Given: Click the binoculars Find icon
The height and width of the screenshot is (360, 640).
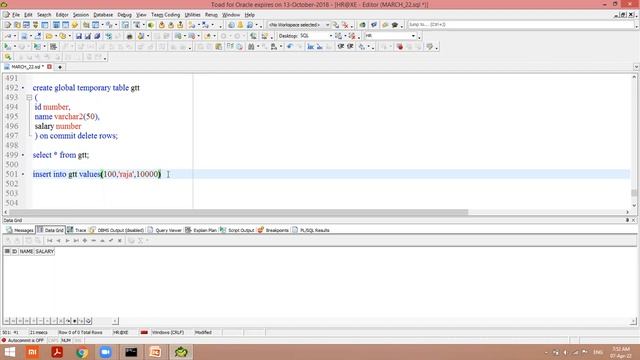Looking at the screenshot, I should tap(251, 47).
